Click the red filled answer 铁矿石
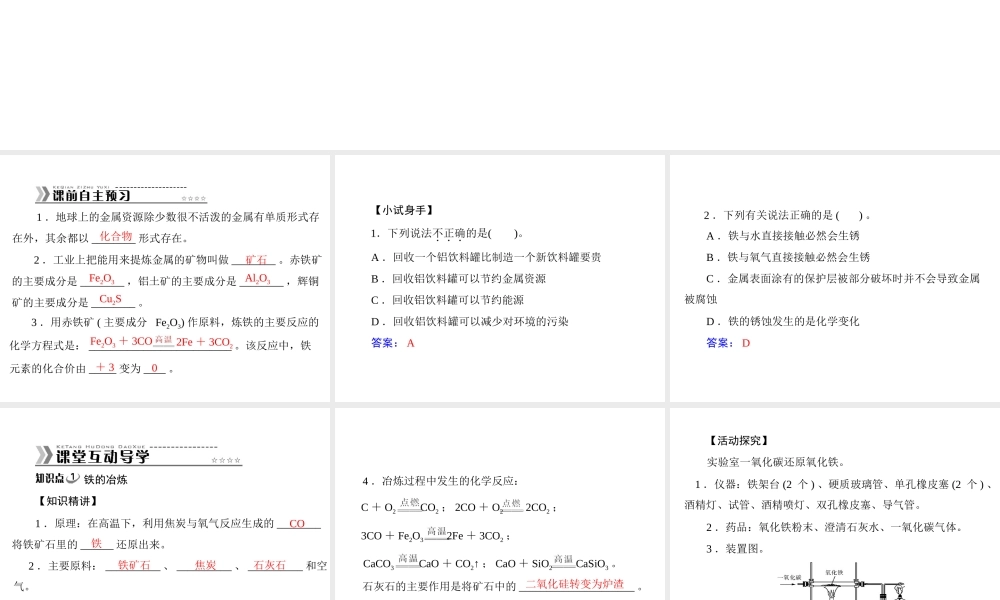The height and width of the screenshot is (600, 1000). 134,565
